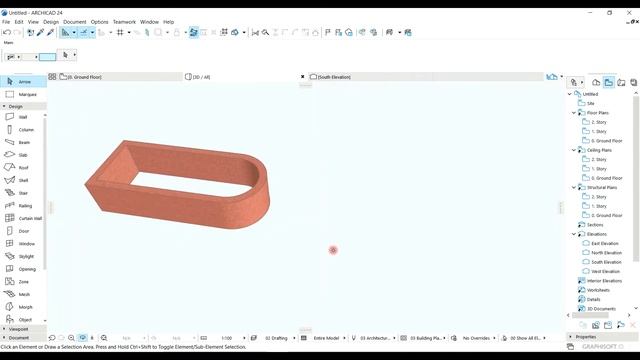The image size is (640, 360).
Task: Select the Marquee tool
Action: click(23, 94)
